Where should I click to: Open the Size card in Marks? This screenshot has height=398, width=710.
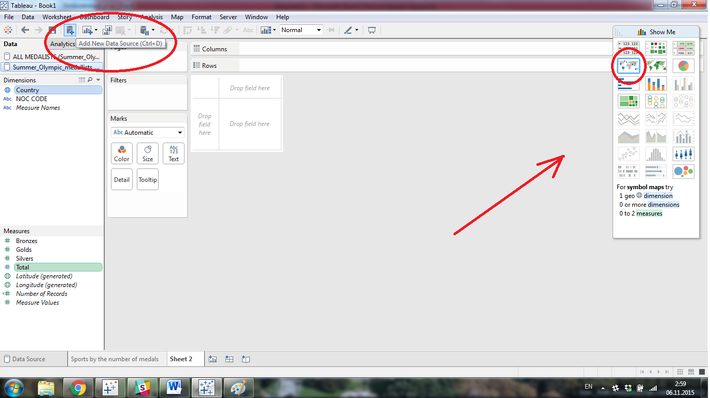(x=148, y=153)
